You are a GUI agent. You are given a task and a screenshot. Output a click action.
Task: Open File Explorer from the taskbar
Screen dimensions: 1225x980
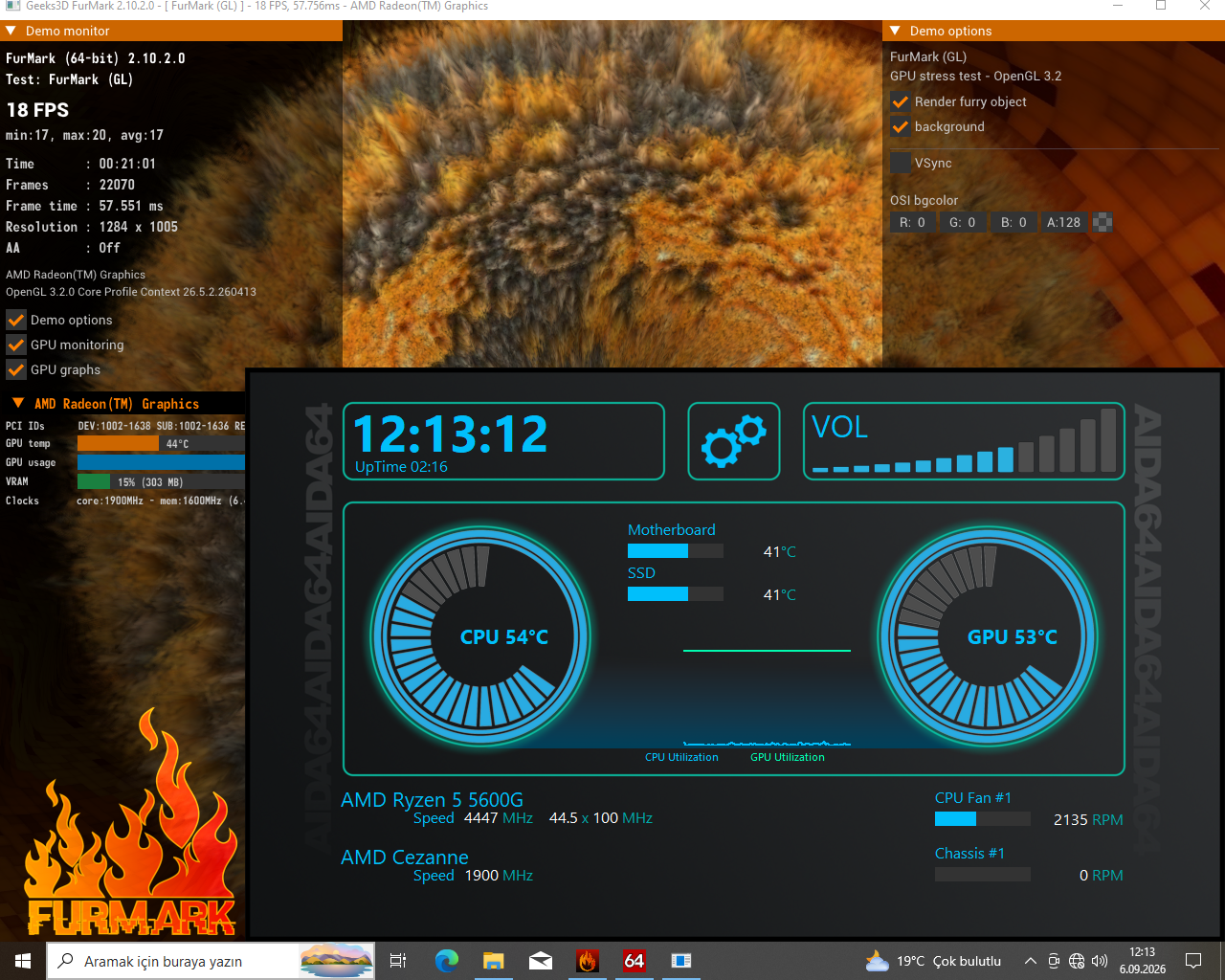pos(493,961)
